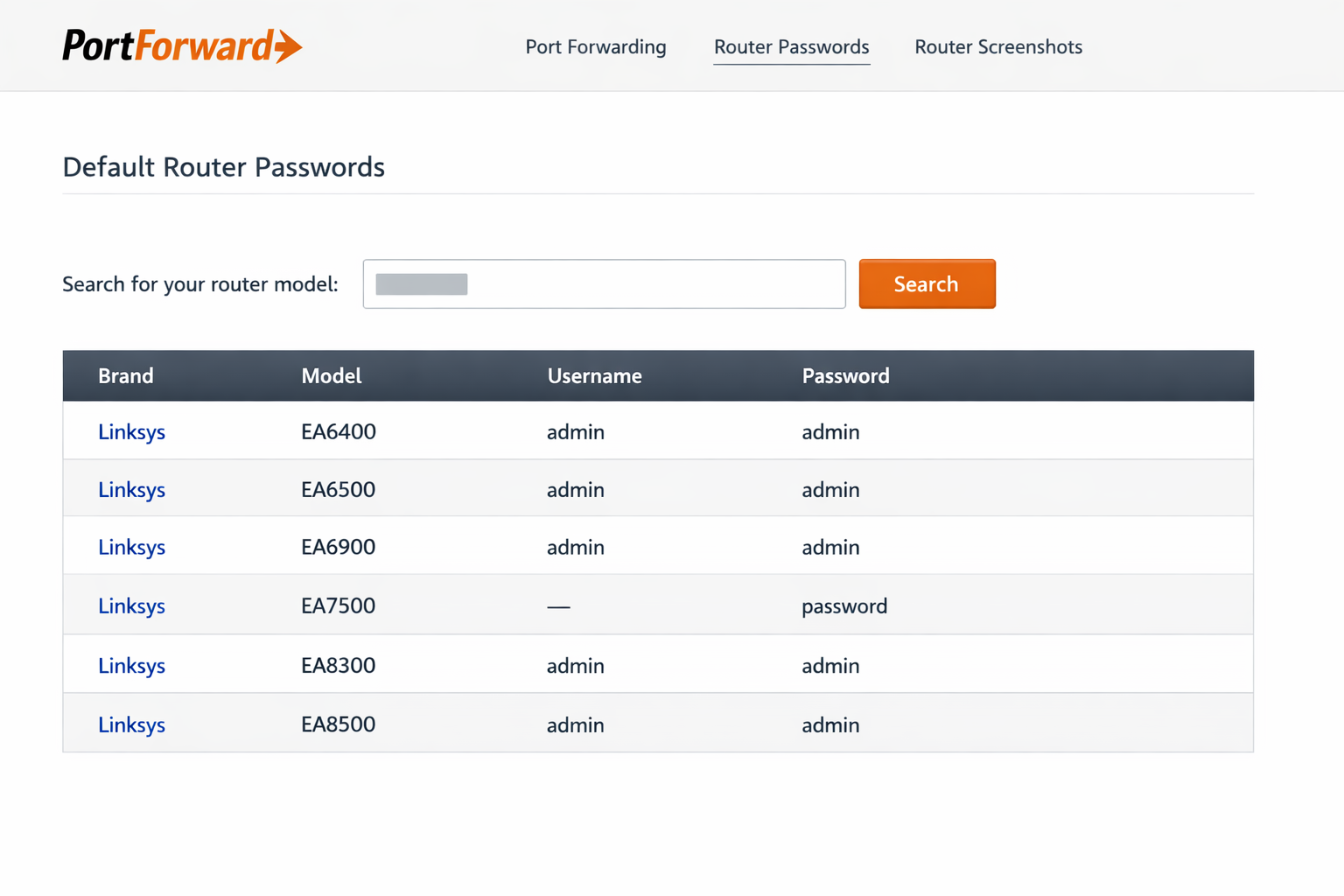Click the PortForward logo
This screenshot has height=896, width=1344.
point(182,46)
